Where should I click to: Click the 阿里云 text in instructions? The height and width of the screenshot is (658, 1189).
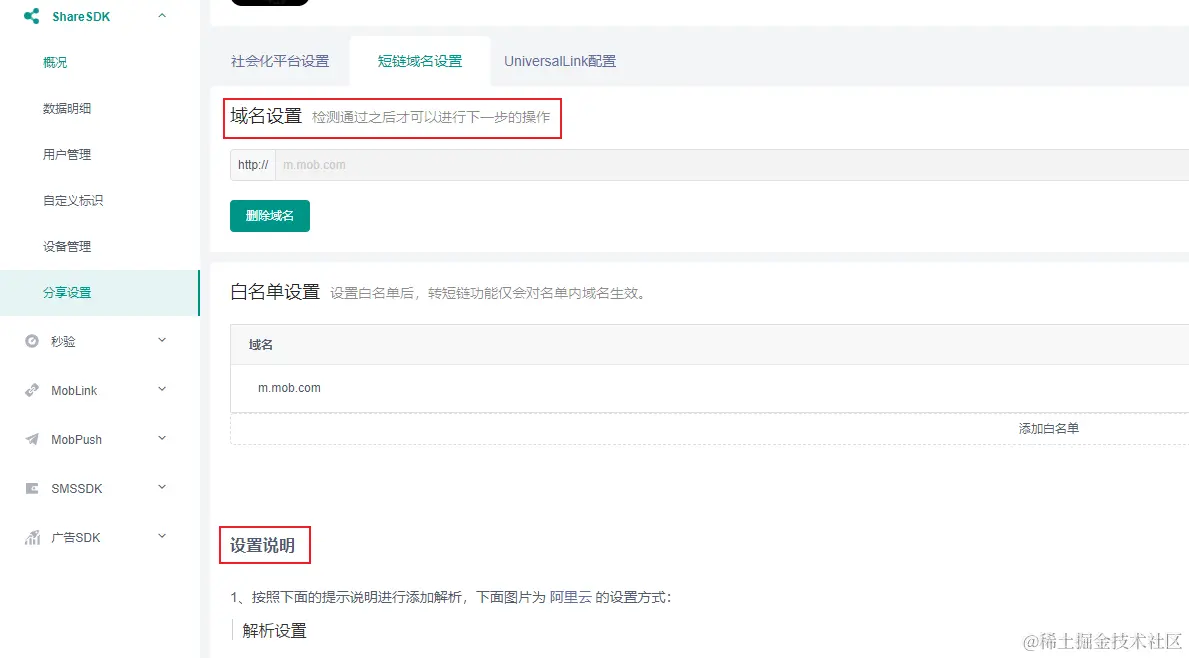(570, 597)
